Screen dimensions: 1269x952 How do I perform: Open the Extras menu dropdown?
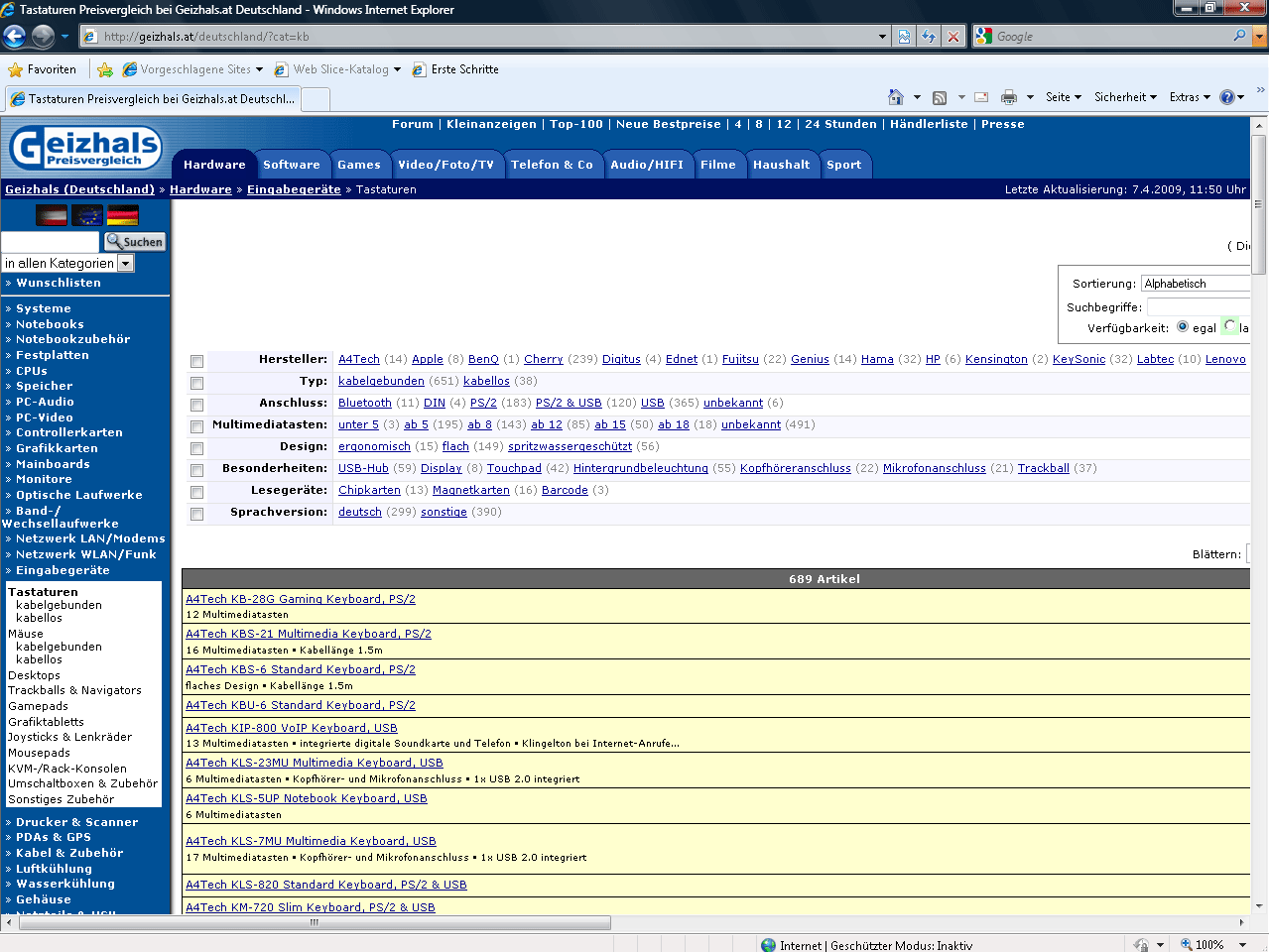pyautogui.click(x=1190, y=97)
